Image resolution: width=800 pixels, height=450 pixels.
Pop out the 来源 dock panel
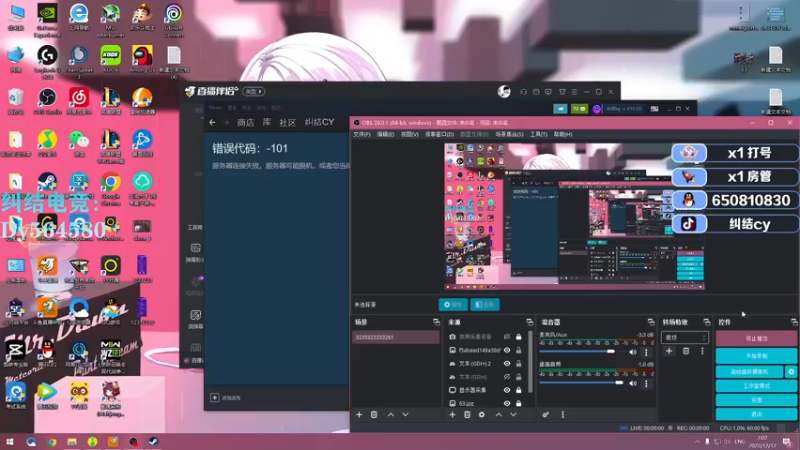pos(530,322)
